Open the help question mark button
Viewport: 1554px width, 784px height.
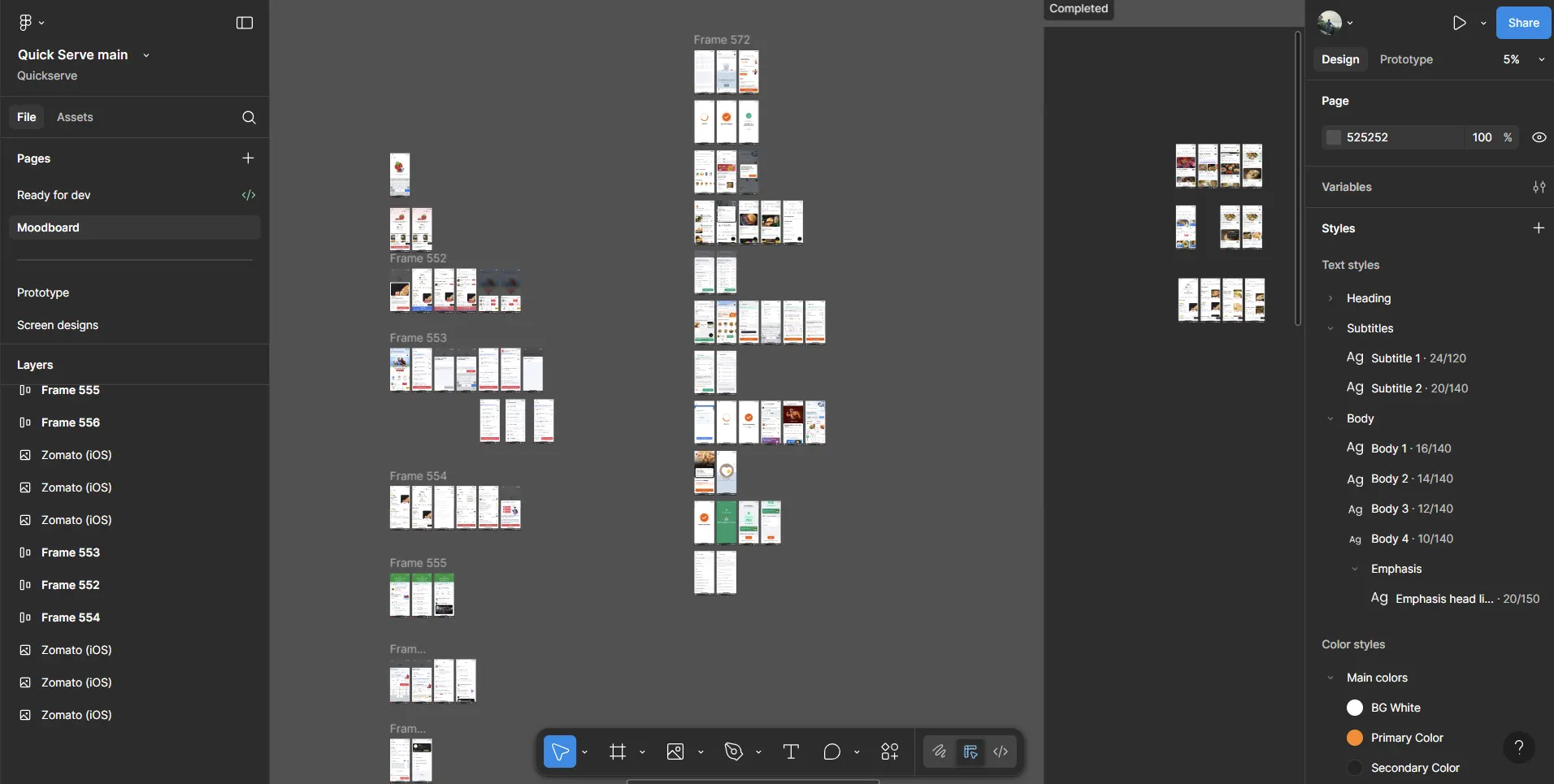1519,747
